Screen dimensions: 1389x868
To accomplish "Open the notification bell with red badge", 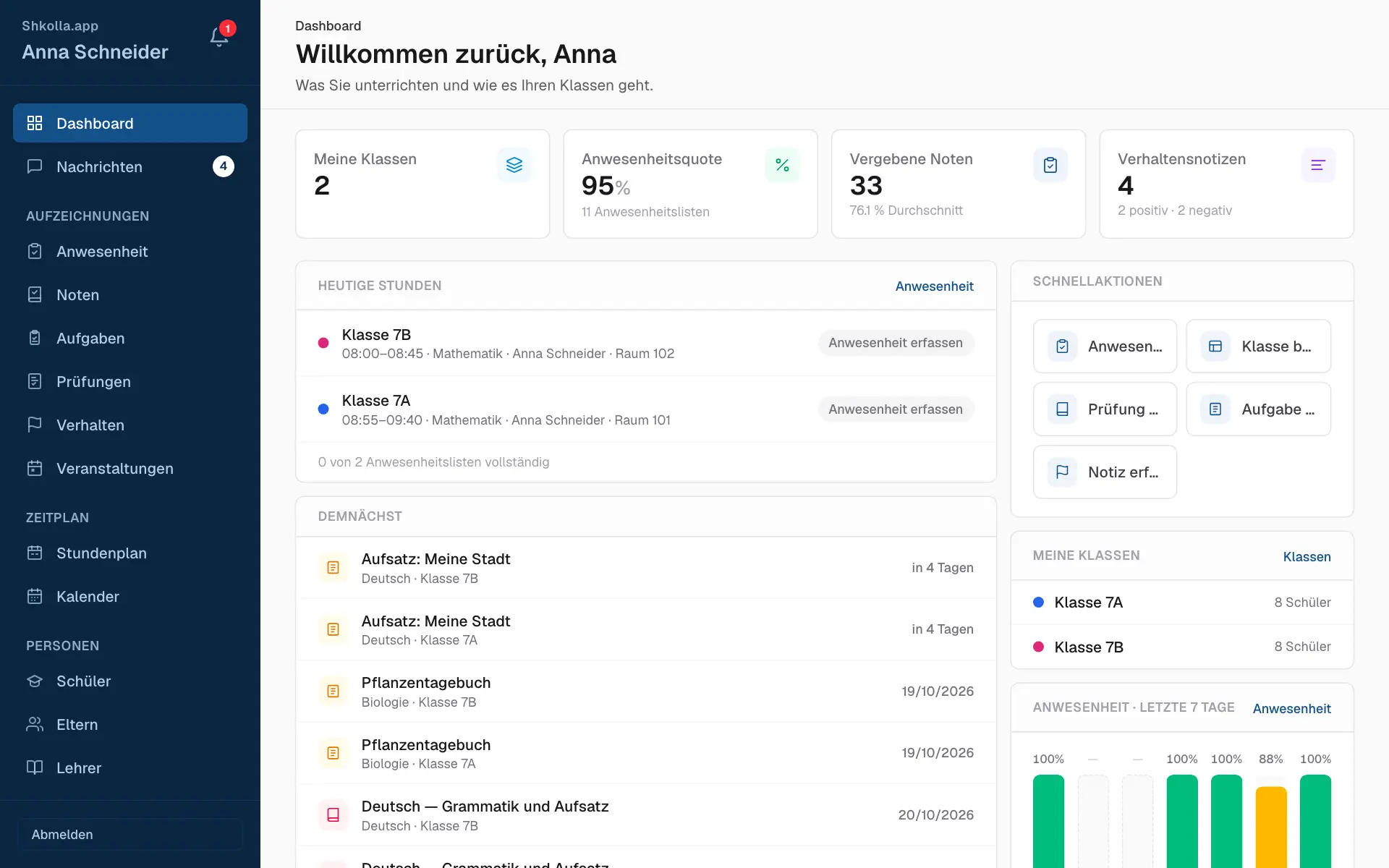I will click(219, 36).
